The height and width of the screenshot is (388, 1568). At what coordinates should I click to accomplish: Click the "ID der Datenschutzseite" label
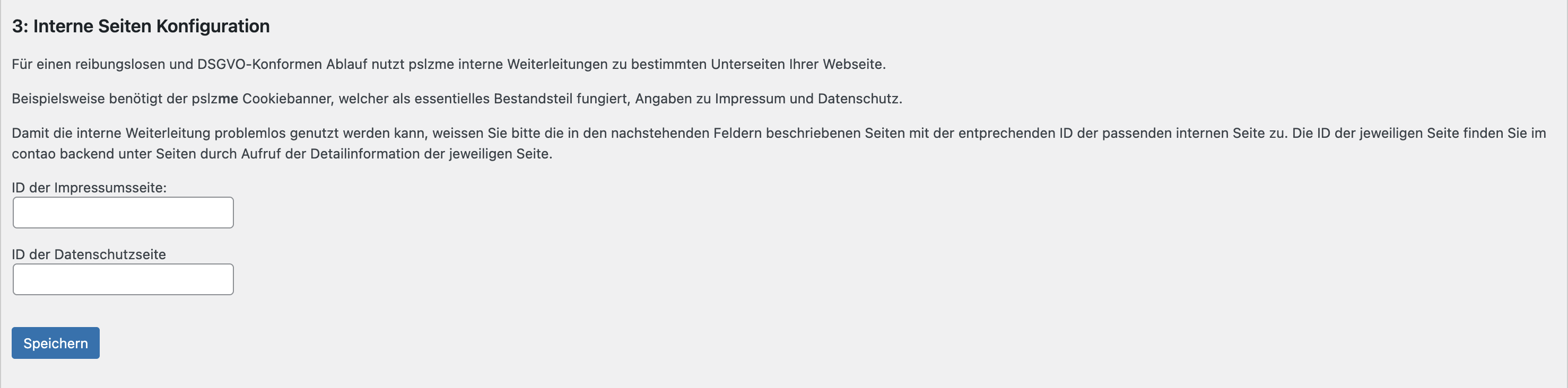click(89, 254)
